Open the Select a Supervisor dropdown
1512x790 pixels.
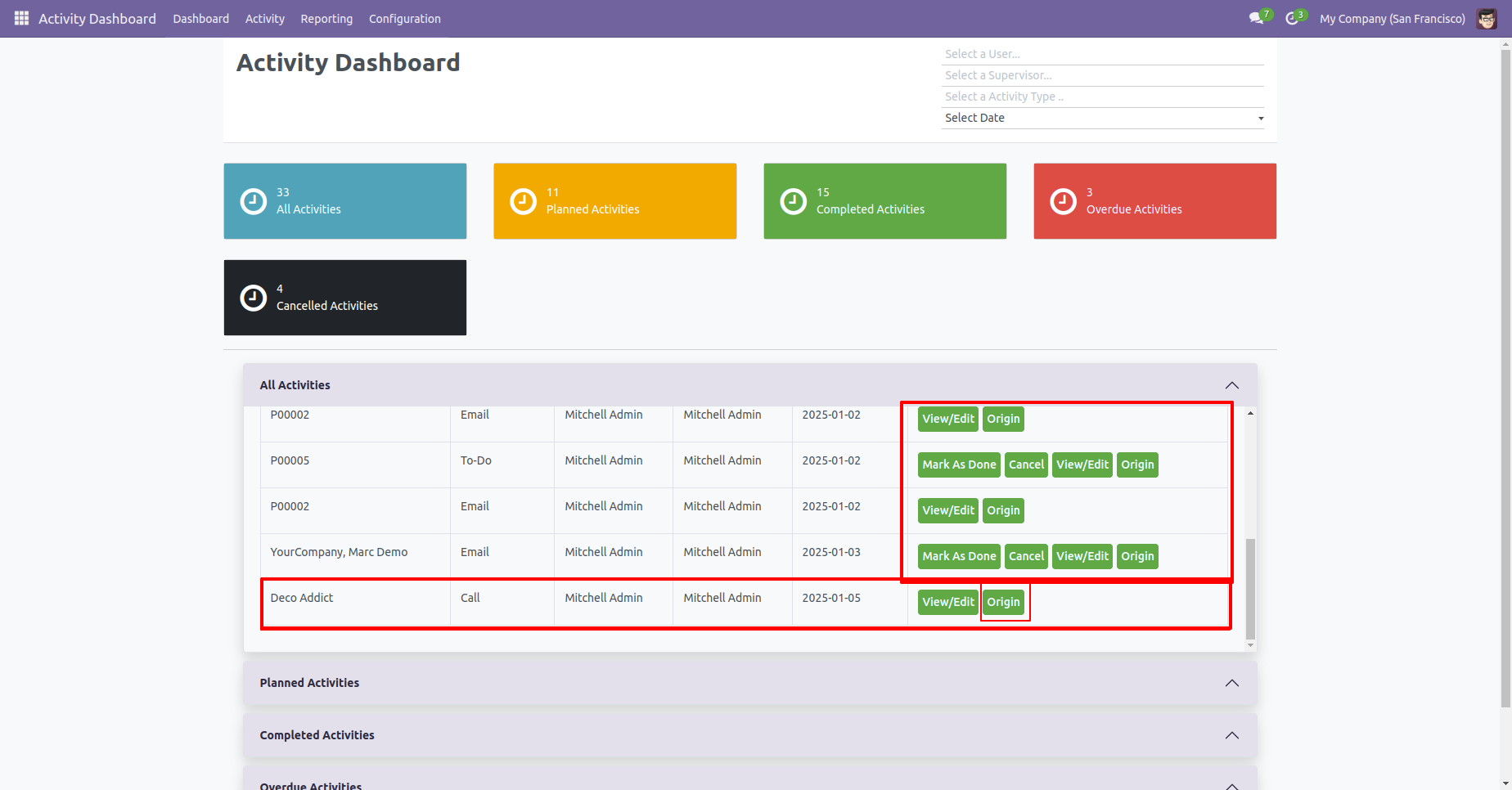coord(1103,75)
